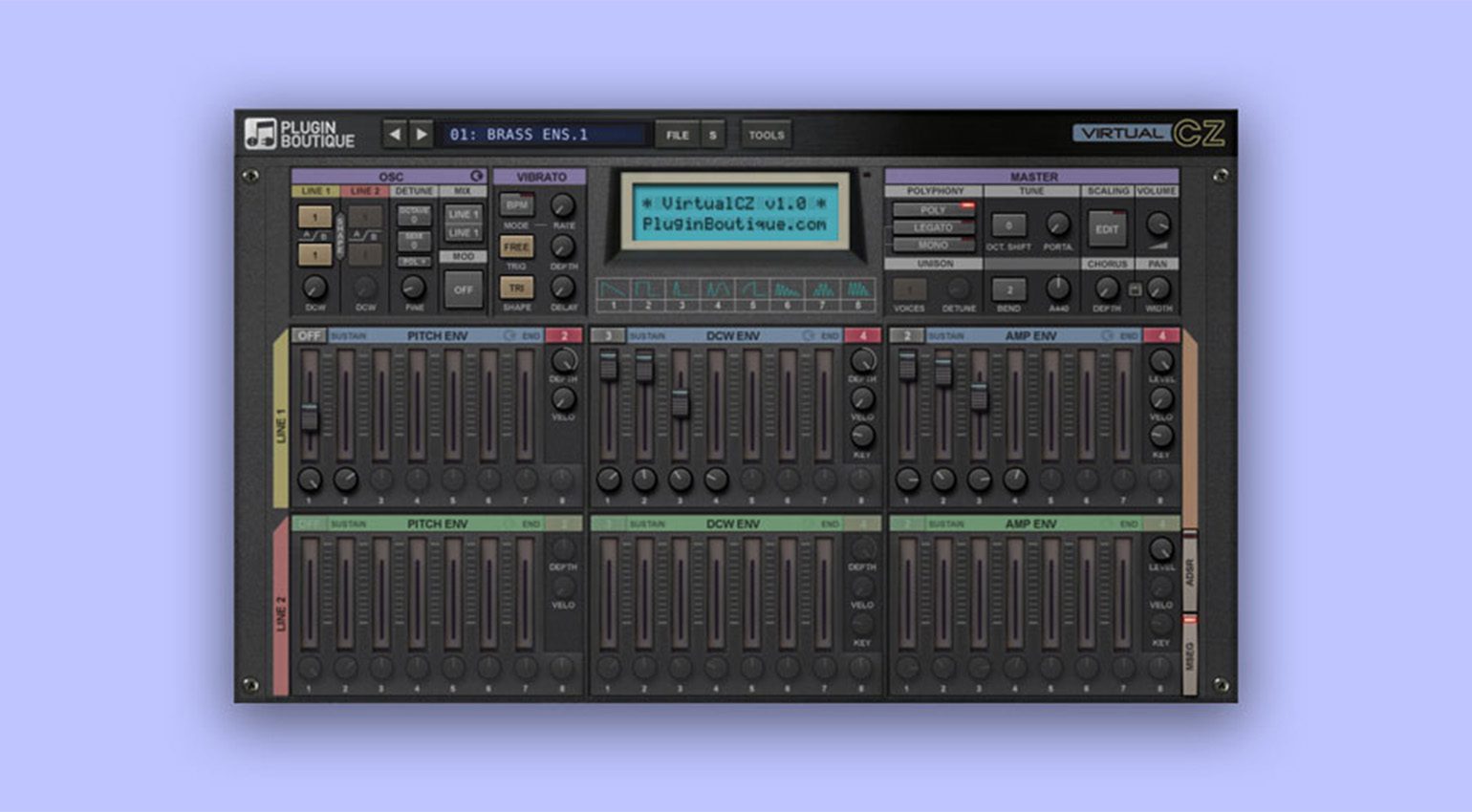
Task: Click the vibrato RATE knob
Action: coord(563,204)
